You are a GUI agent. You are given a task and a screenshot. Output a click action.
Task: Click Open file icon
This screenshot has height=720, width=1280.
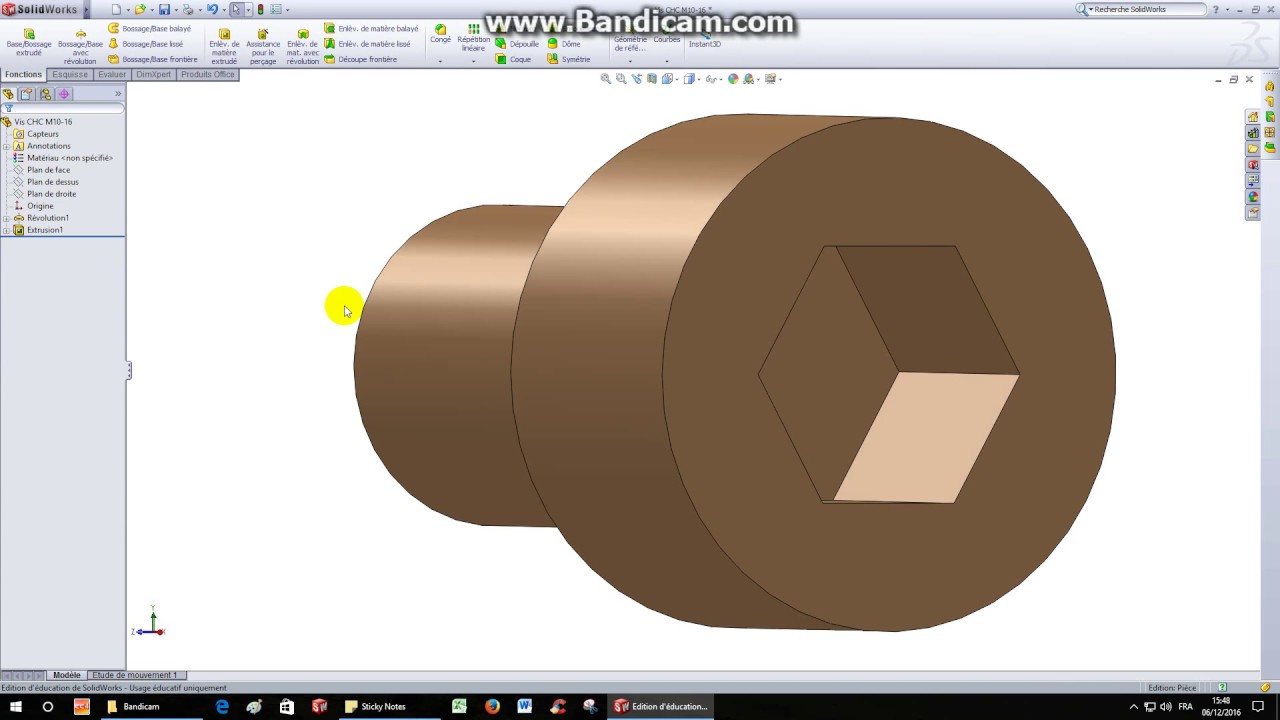[140, 9]
